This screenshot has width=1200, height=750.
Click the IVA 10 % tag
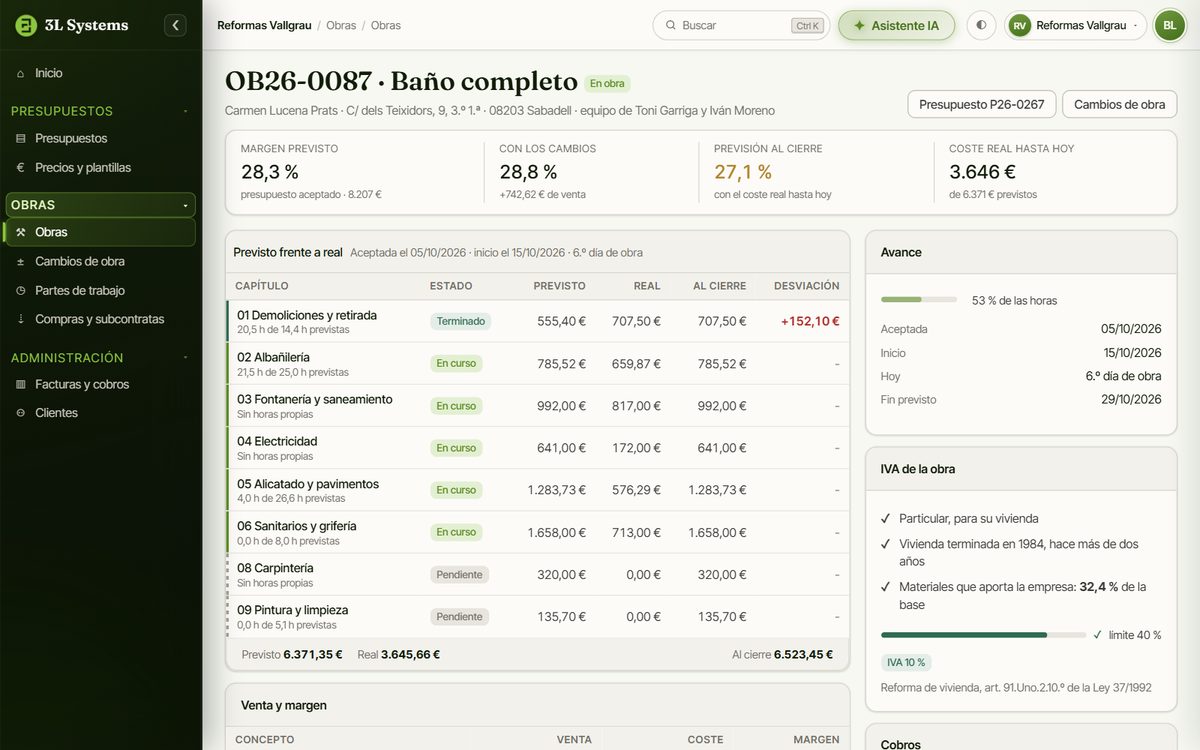click(x=907, y=662)
